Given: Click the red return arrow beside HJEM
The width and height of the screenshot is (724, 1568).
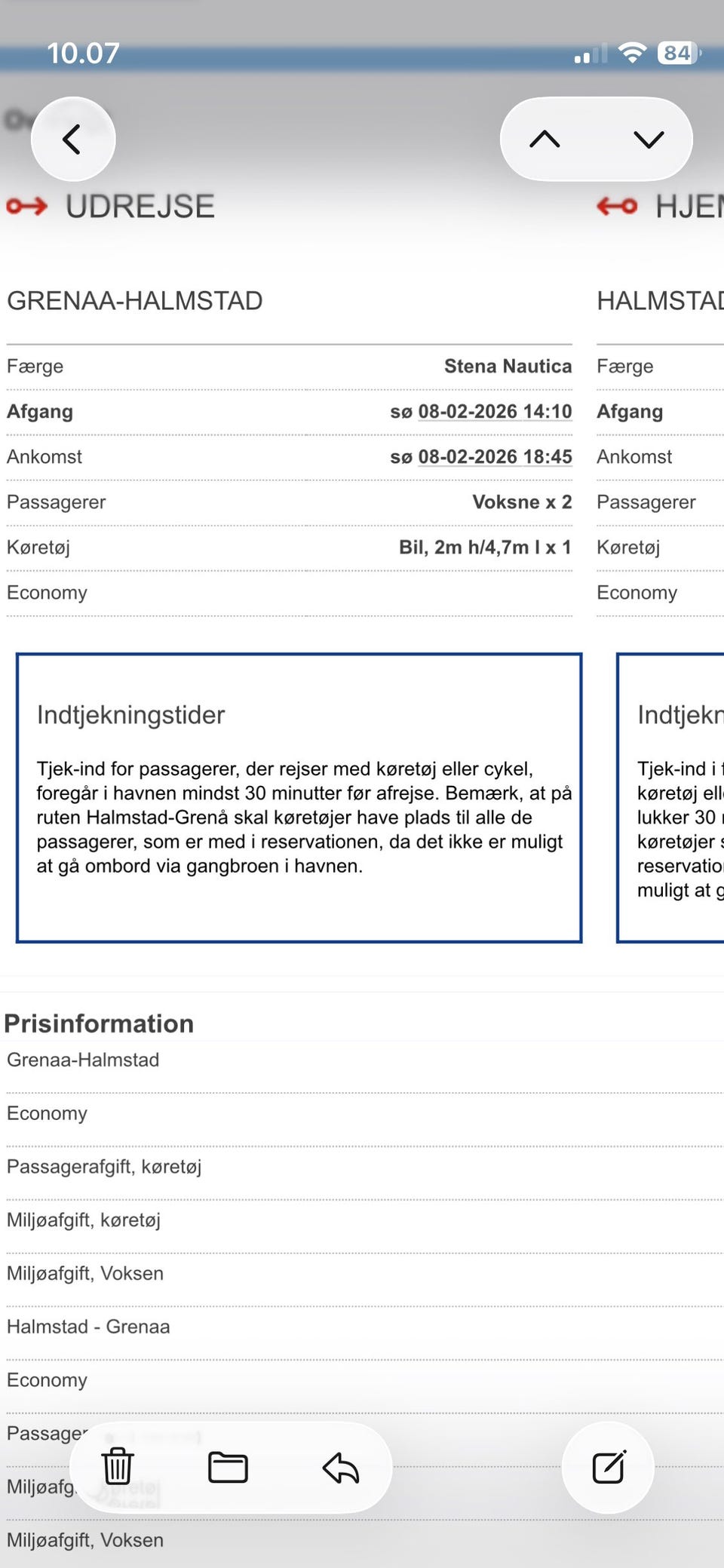Looking at the screenshot, I should pos(617,206).
